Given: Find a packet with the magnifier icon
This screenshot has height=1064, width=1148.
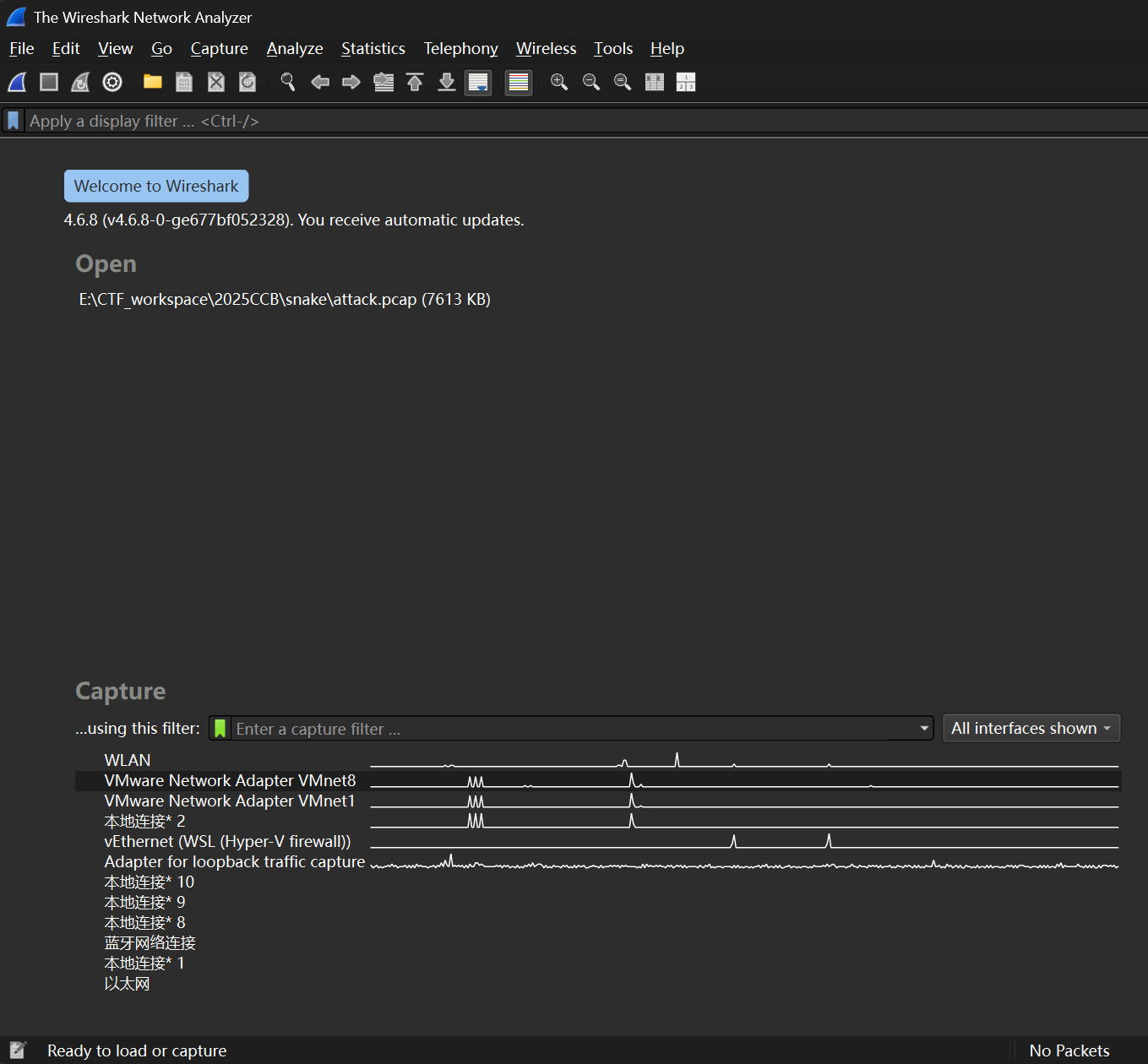Looking at the screenshot, I should click(288, 82).
